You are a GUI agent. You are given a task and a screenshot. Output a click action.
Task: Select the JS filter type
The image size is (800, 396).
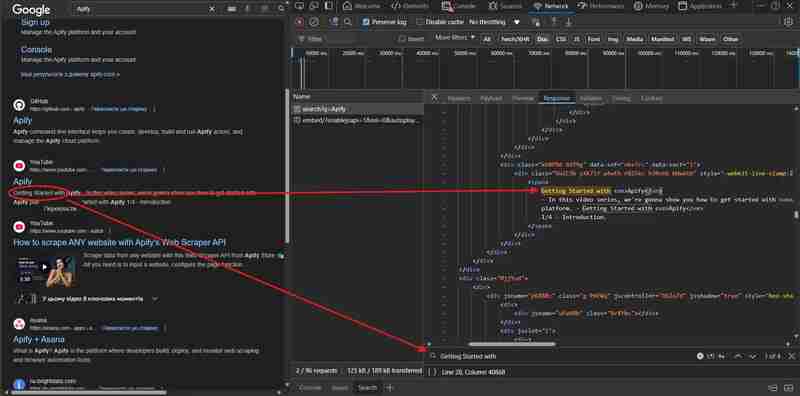[x=577, y=39]
